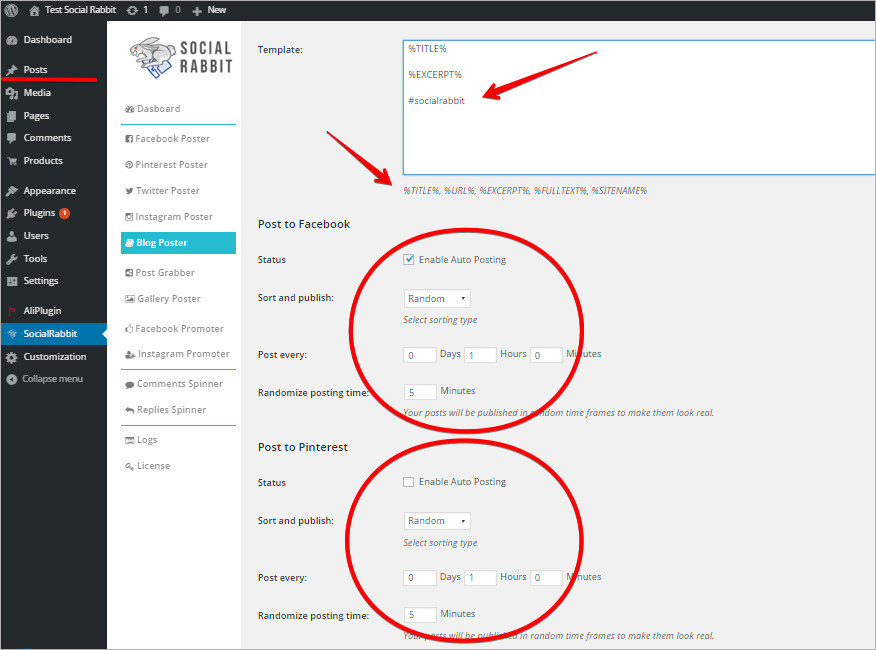Click the Facebook Randomize posting time Minutes field
Viewport: 876px width, 650px height.
click(420, 392)
